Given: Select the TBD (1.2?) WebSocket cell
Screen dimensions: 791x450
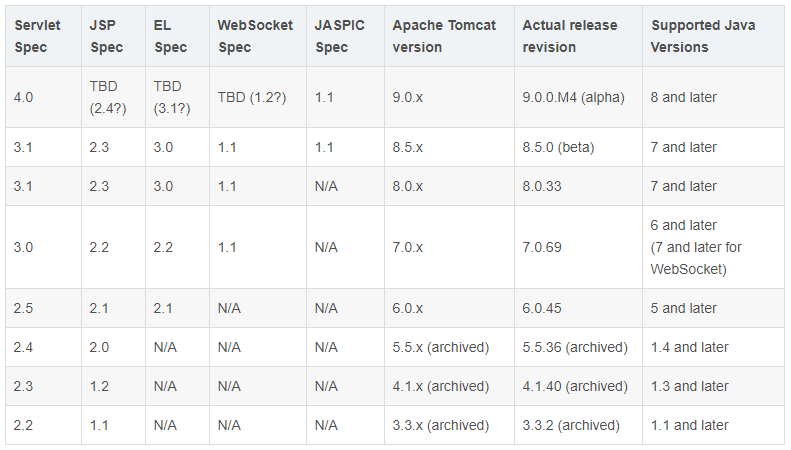Looking at the screenshot, I should click(254, 97).
